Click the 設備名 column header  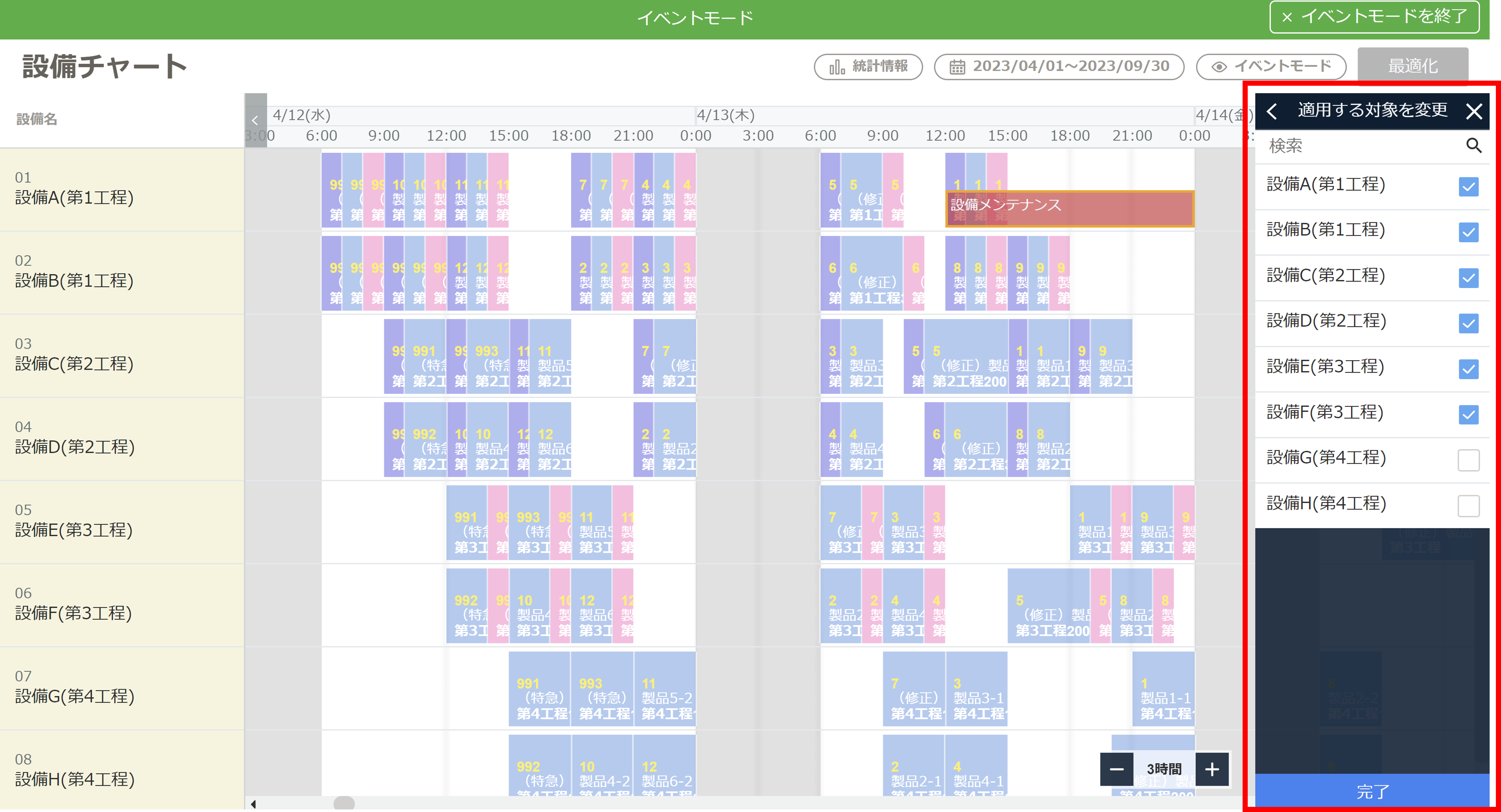37,119
